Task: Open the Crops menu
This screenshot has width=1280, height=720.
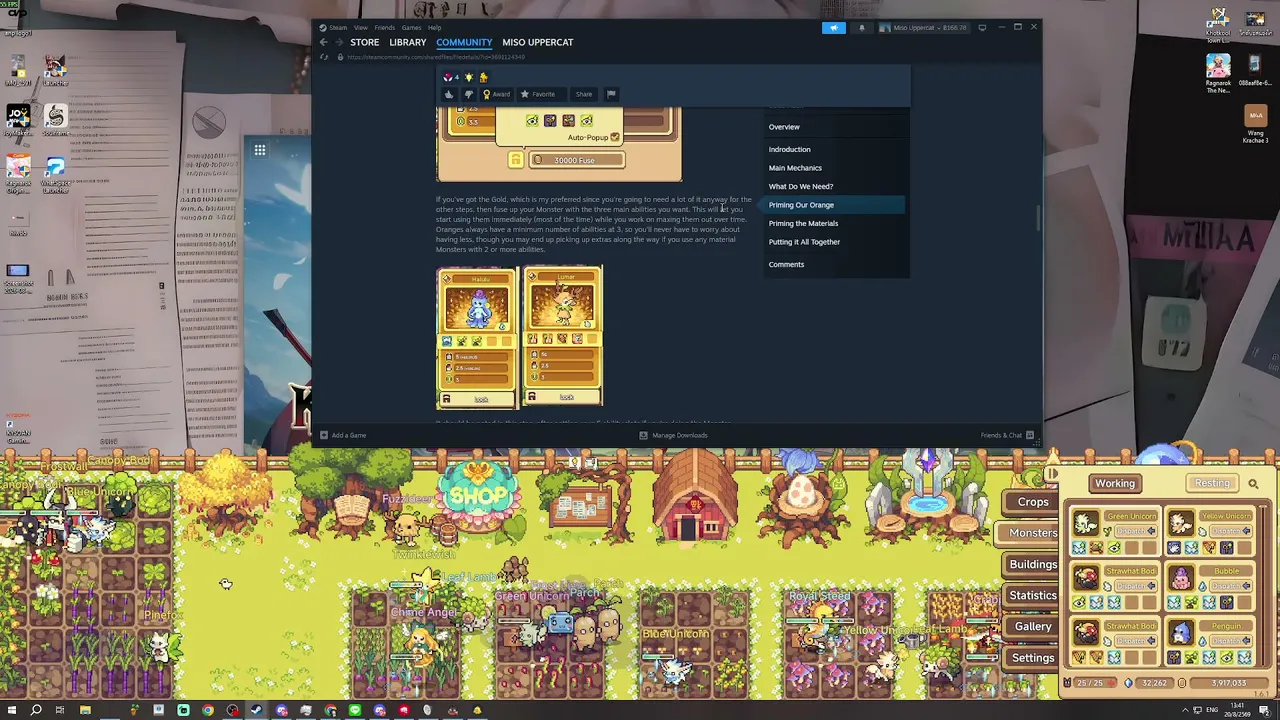Action: pyautogui.click(x=1033, y=502)
